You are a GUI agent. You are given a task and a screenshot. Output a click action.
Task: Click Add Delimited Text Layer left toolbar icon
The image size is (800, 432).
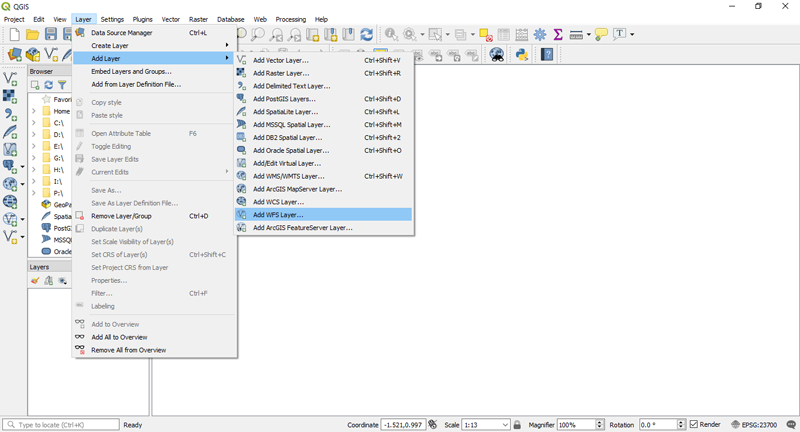pos(10,114)
